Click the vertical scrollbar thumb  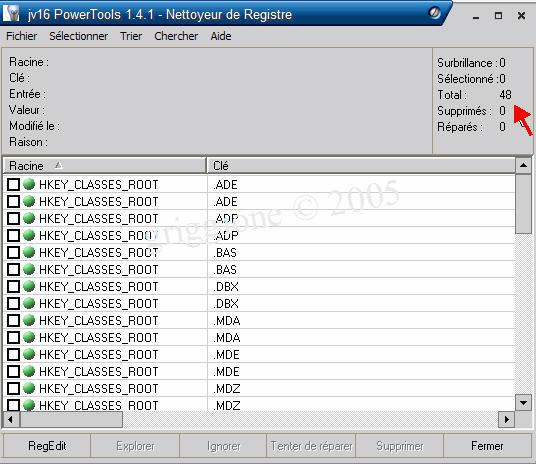tap(523, 204)
